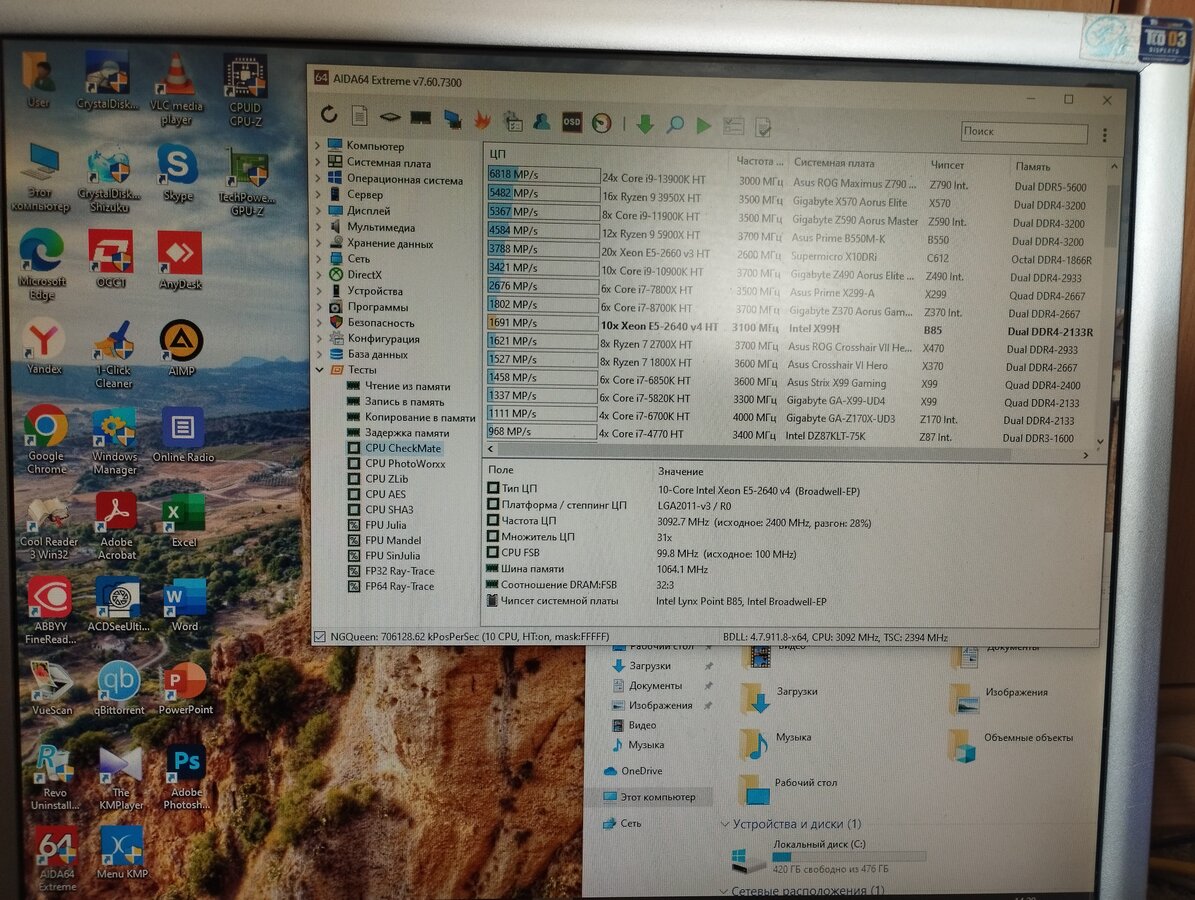Select FPU Julia benchmark
This screenshot has height=900, width=1195.
point(385,525)
